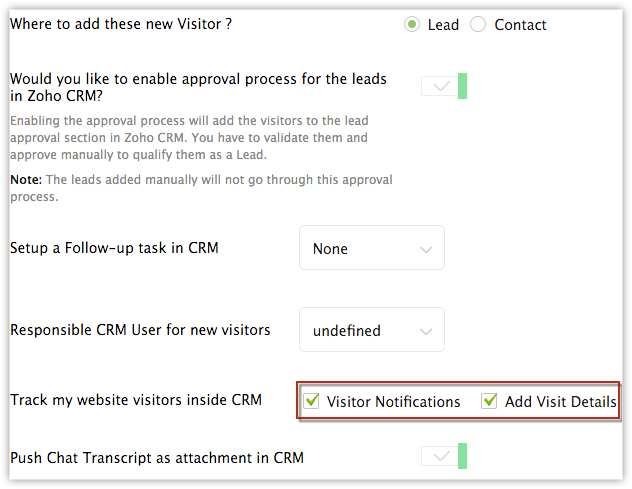The image size is (632, 489).
Task: Click the "Lead" option label
Action: 443,25
